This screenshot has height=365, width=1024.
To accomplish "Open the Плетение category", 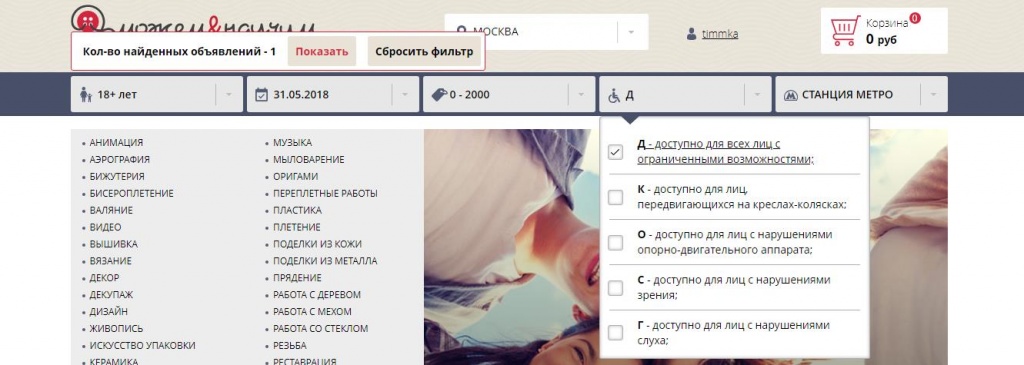I will pyautogui.click(x=296, y=227).
